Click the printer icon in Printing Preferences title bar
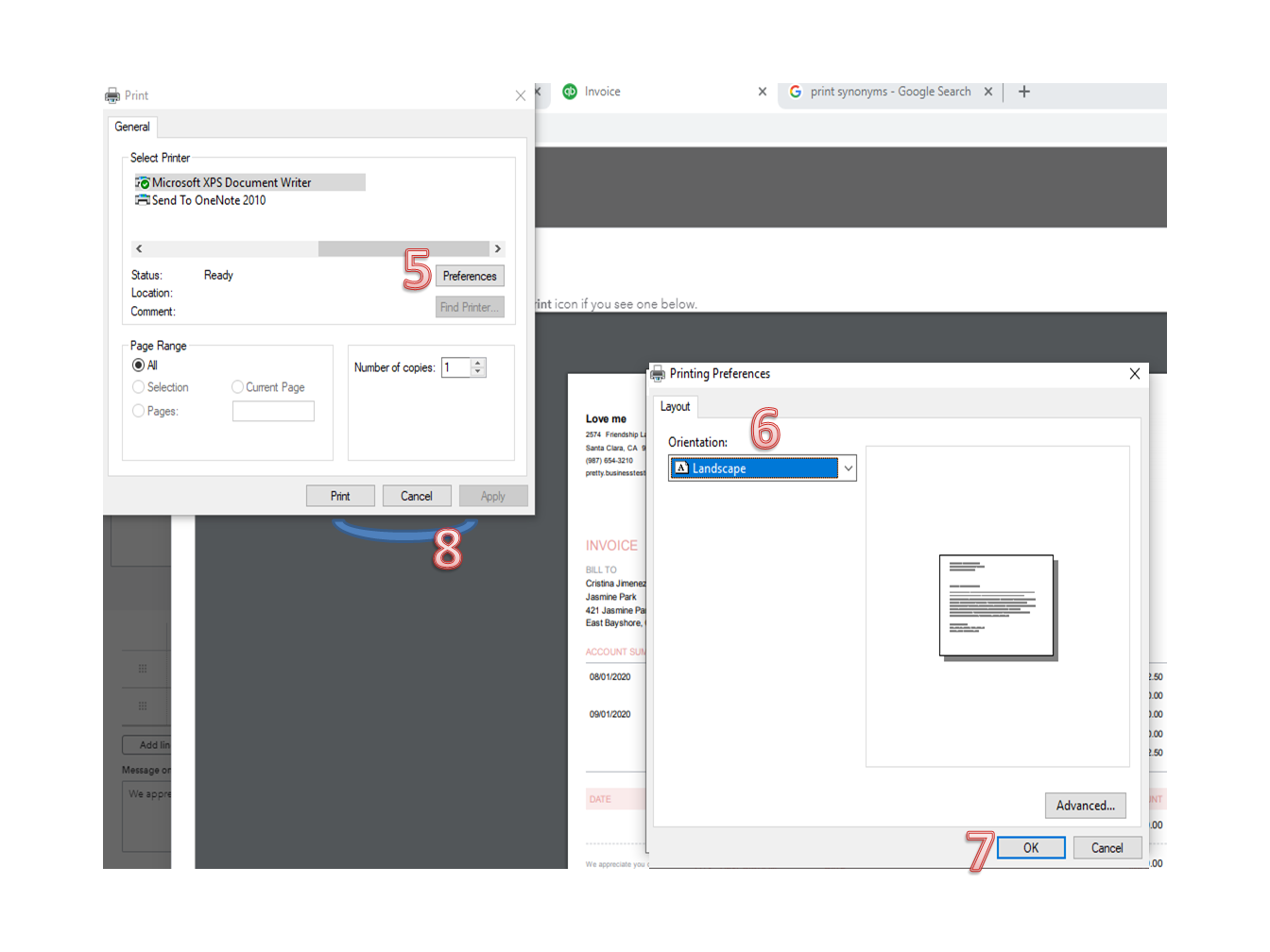This screenshot has height=952, width=1270. [x=656, y=373]
